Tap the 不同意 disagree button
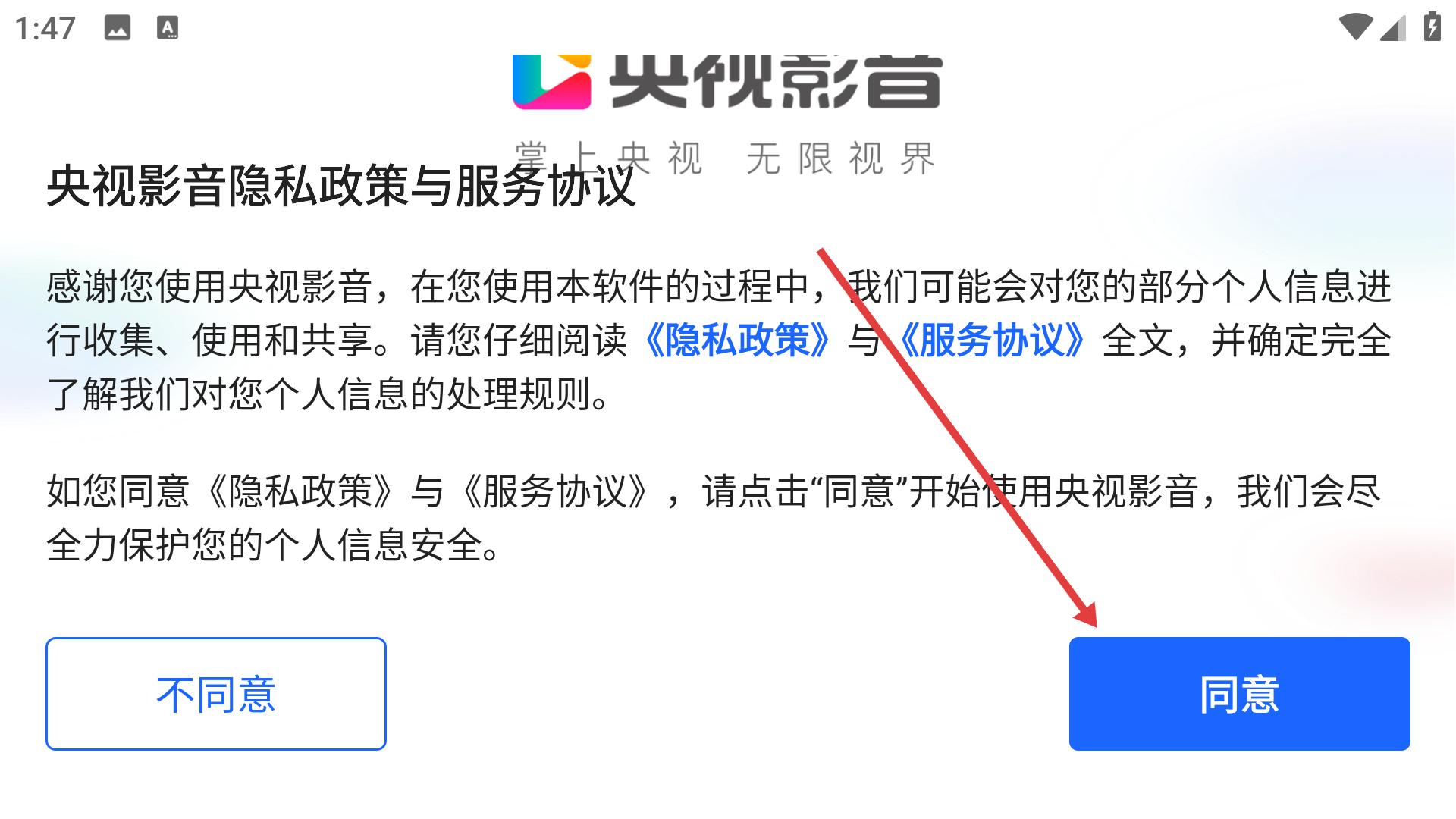Viewport: 1456px width, 819px height. click(216, 694)
